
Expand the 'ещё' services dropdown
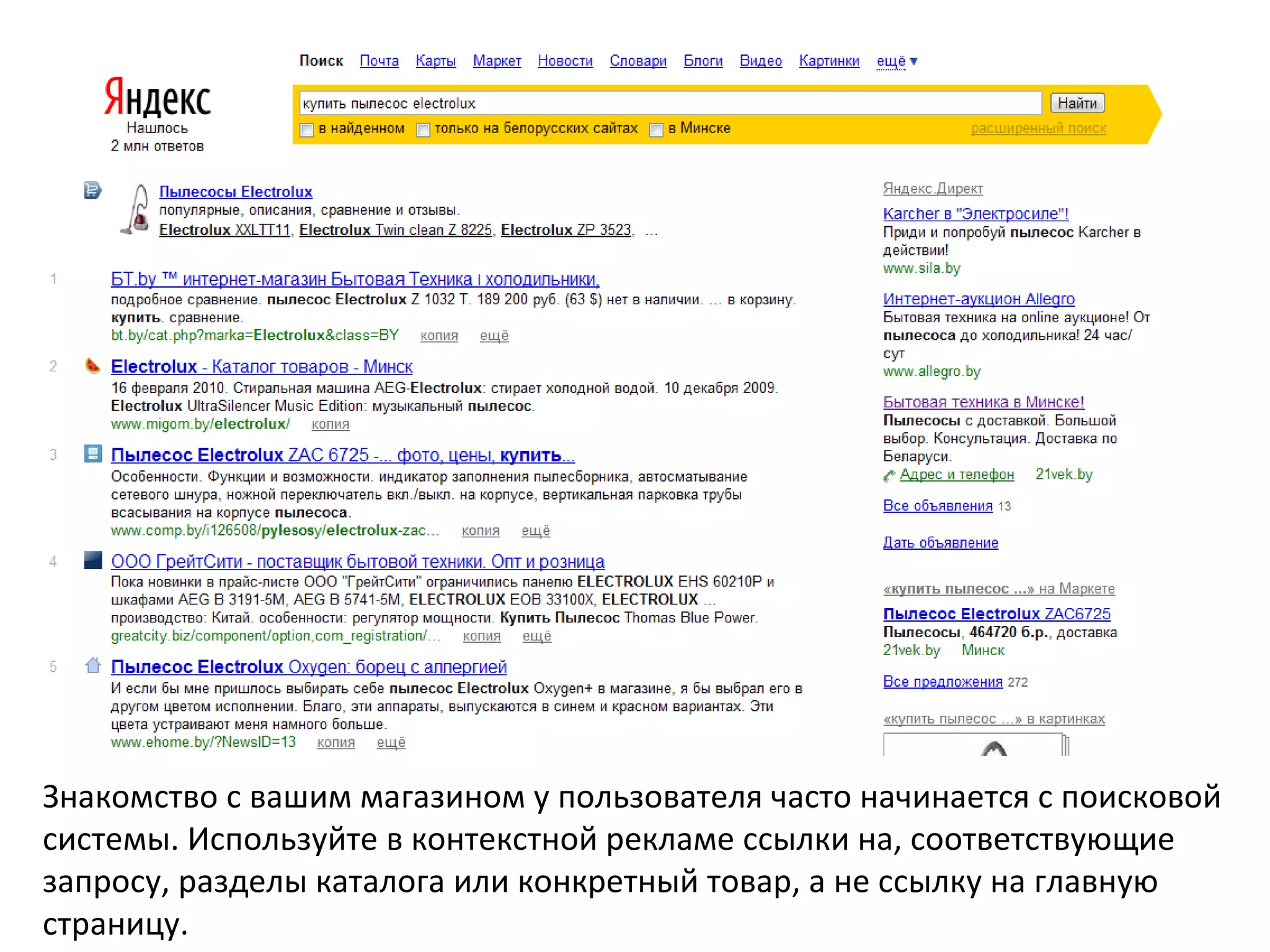click(897, 61)
